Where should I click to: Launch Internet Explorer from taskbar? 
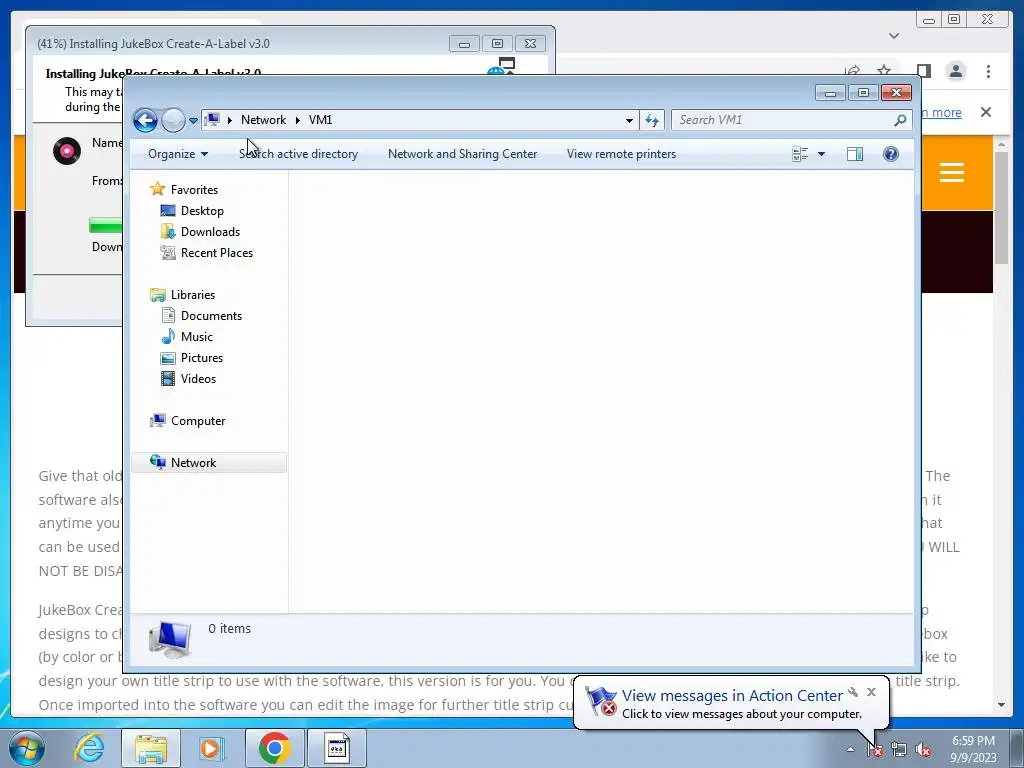click(89, 748)
